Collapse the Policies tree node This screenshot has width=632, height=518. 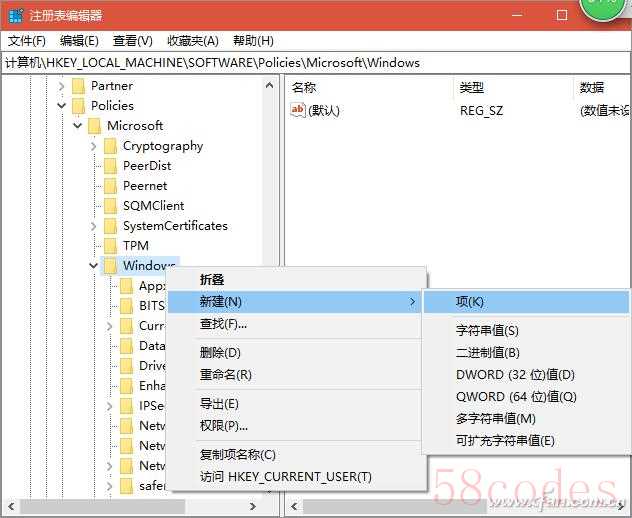pyautogui.click(x=62, y=106)
